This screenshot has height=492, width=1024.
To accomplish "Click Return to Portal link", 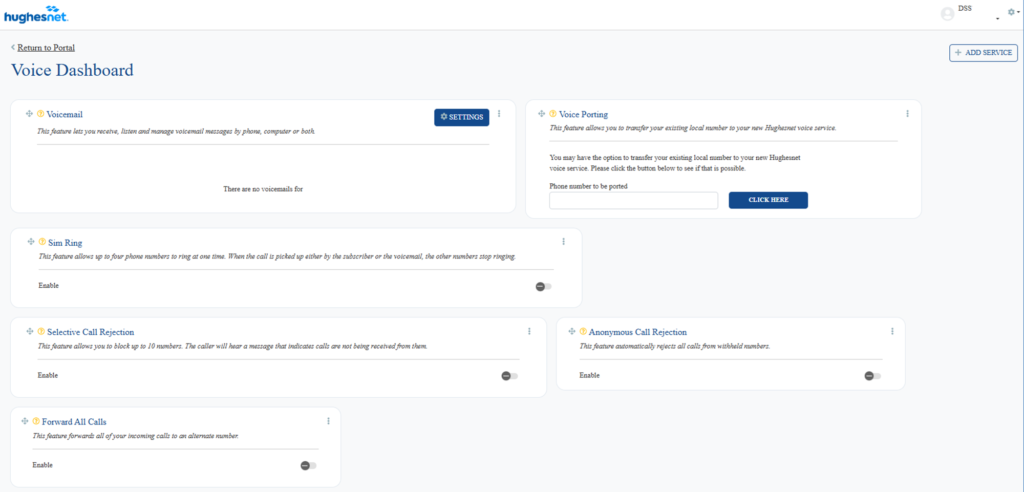I will click(45, 47).
